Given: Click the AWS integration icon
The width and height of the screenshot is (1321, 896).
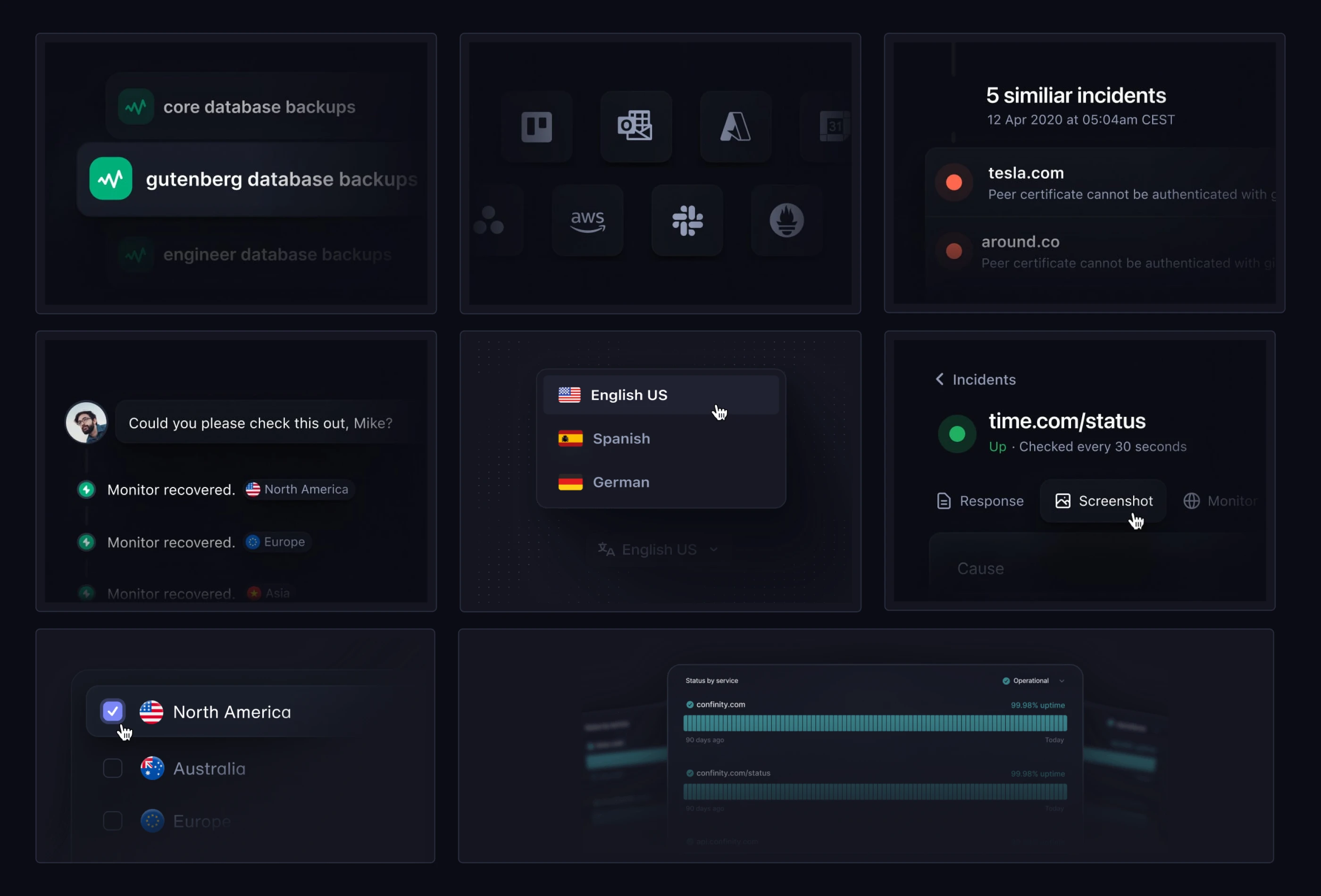Looking at the screenshot, I should (587, 220).
